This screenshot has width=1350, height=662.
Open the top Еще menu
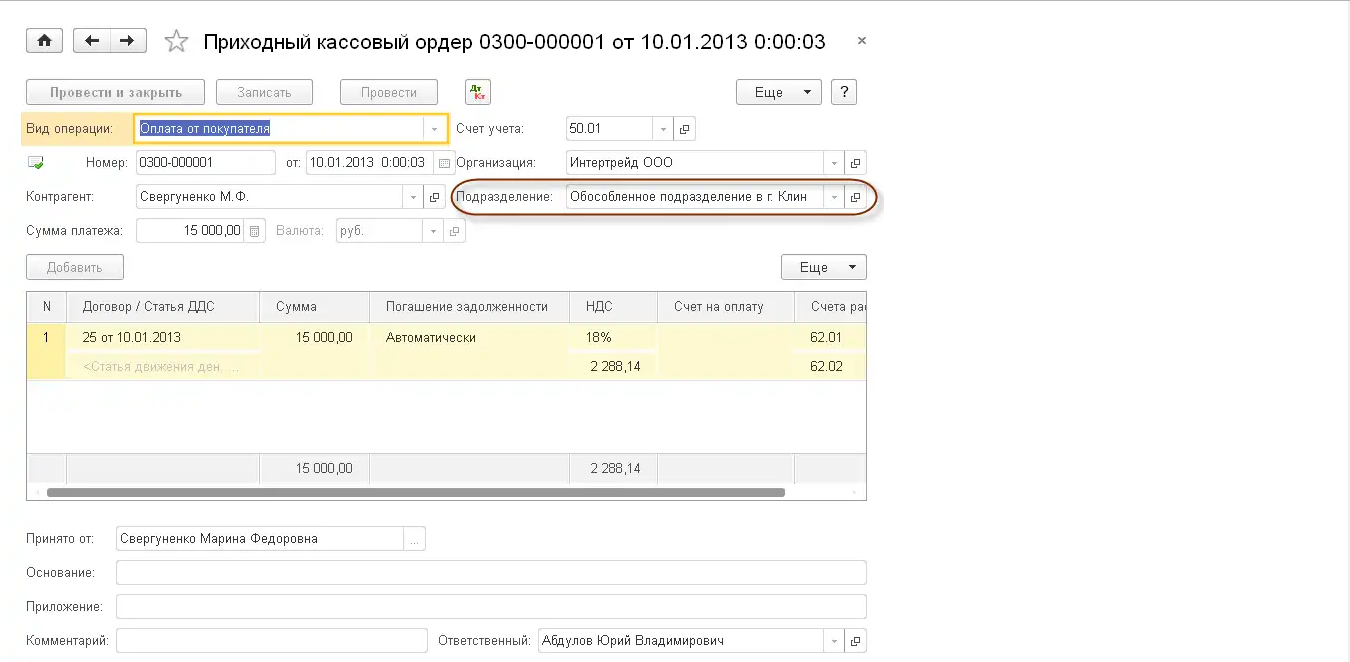(778, 92)
